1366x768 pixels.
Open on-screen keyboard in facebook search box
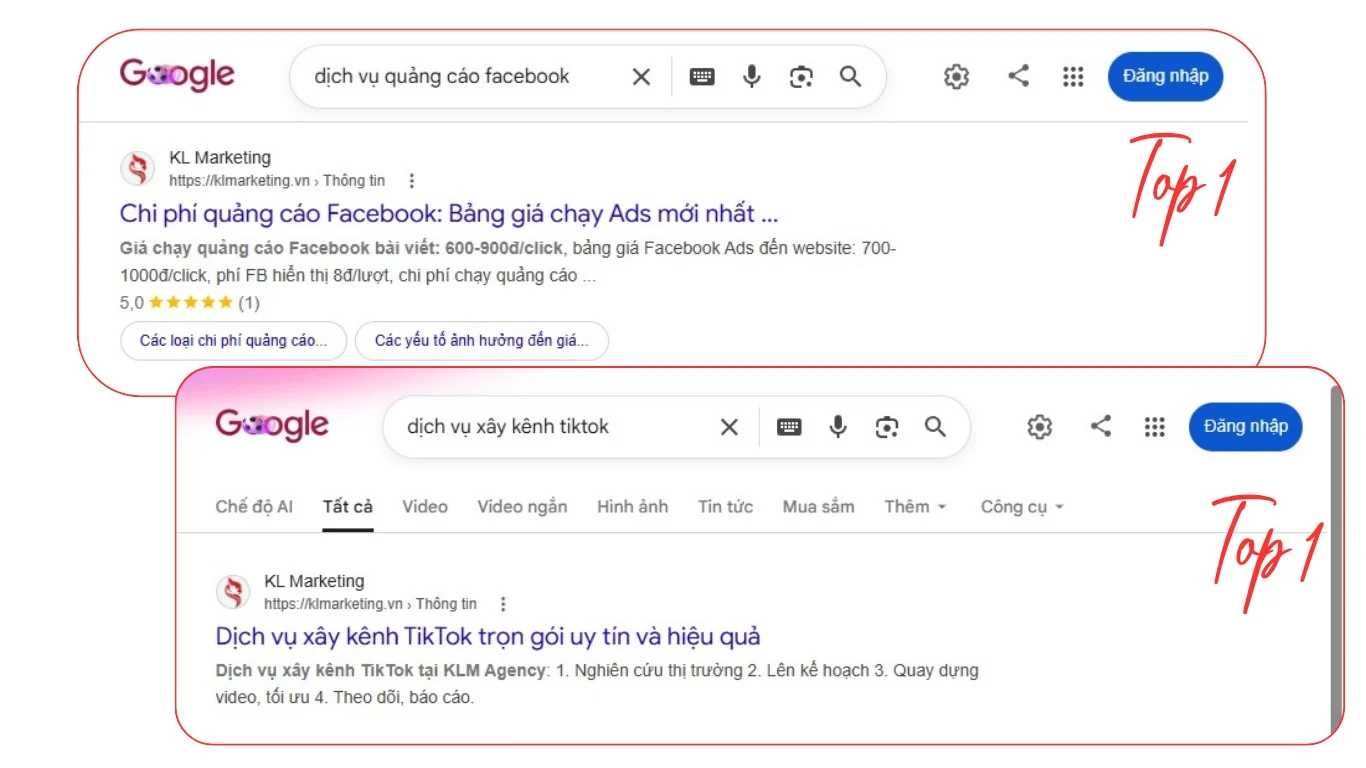pos(702,77)
